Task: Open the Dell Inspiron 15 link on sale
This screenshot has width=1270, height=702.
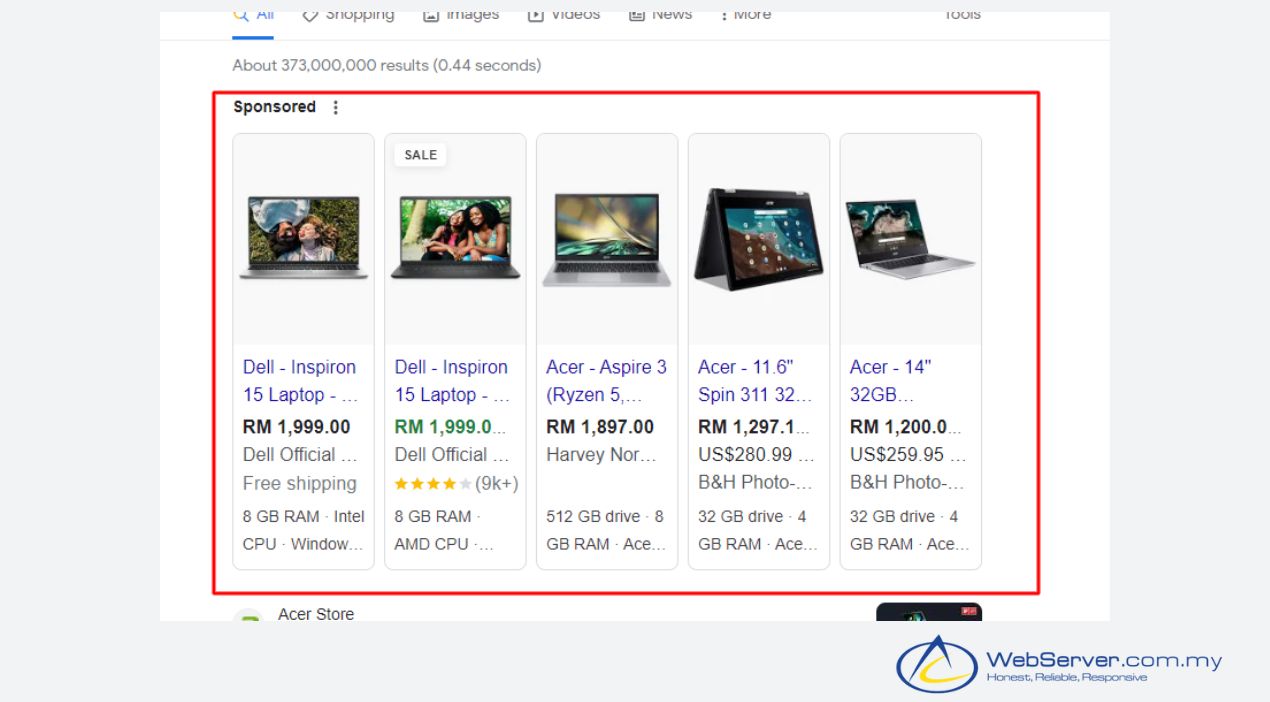Action: [x=452, y=381]
